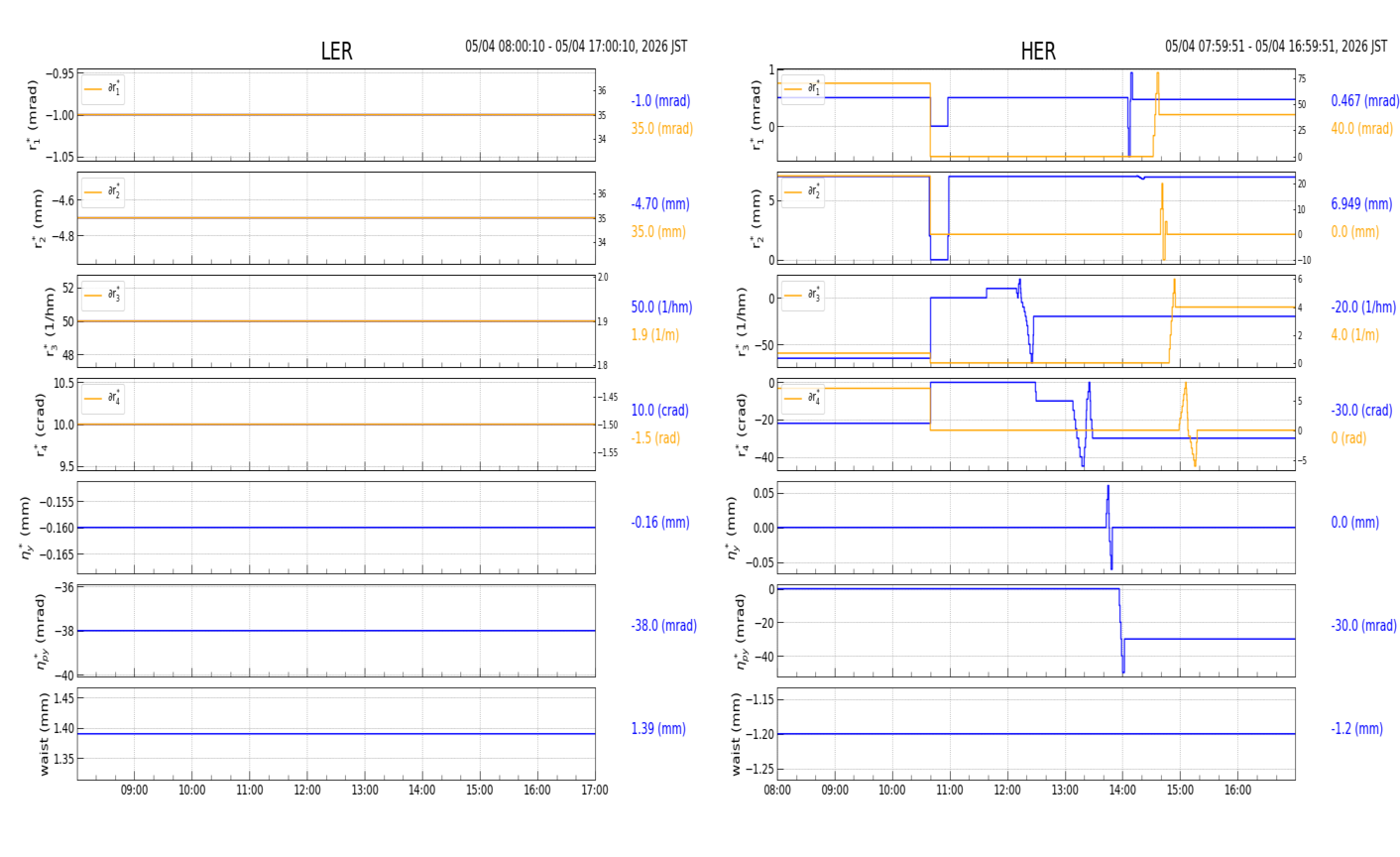Click the LER value '-0.16 (mm)'

660,523
